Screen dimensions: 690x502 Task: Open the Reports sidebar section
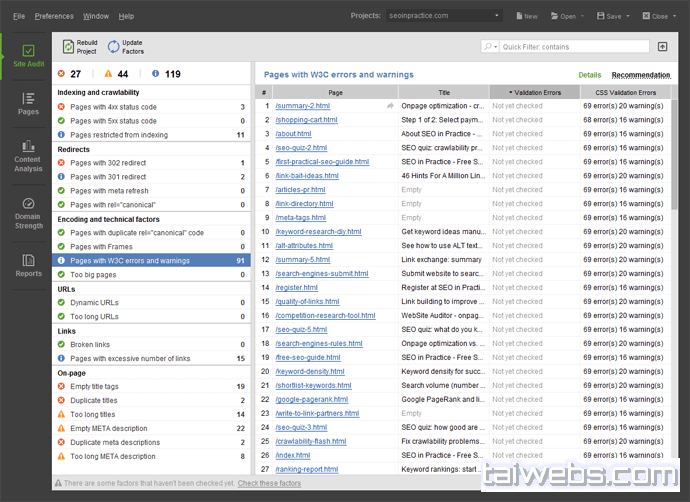(27, 265)
